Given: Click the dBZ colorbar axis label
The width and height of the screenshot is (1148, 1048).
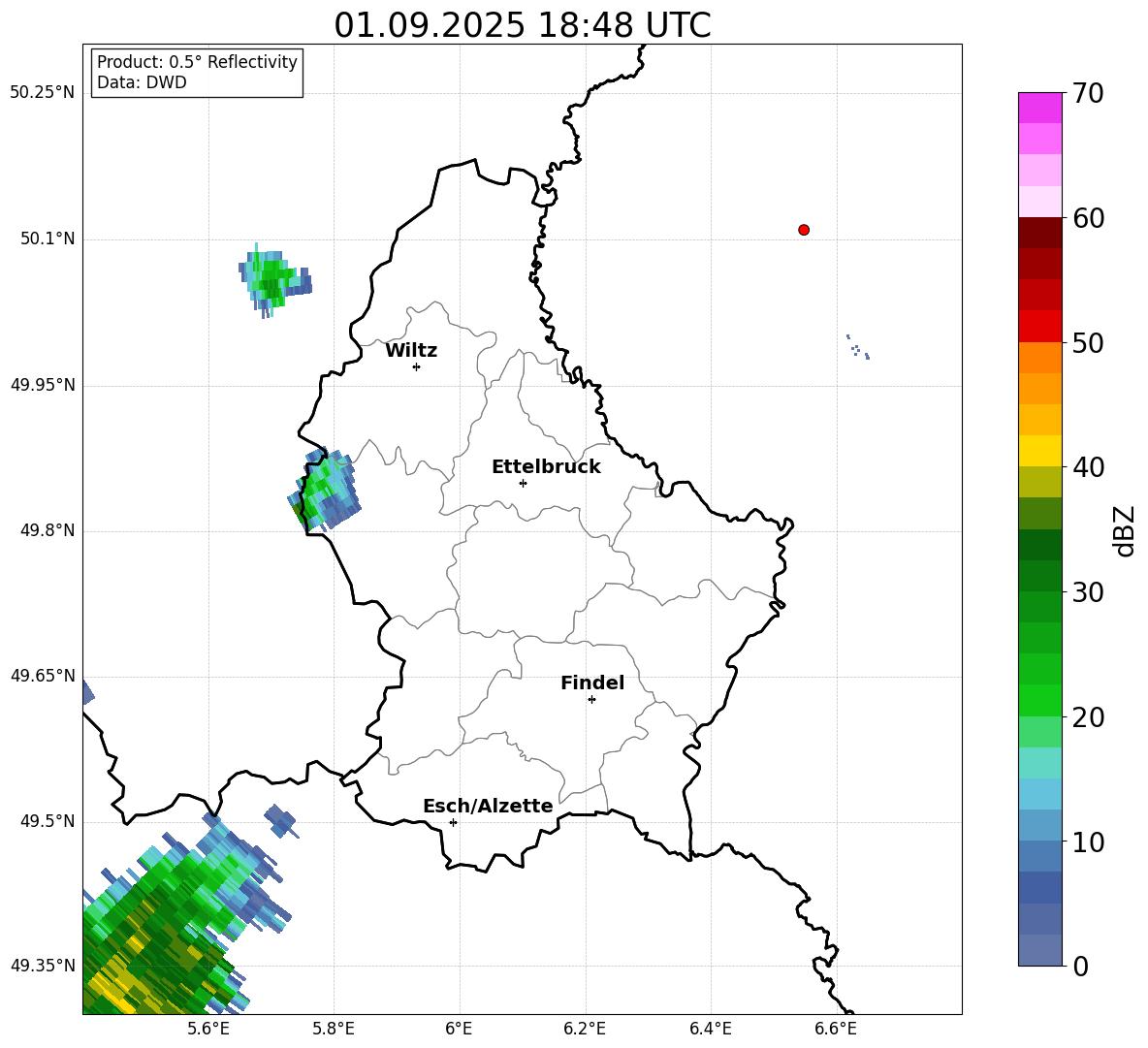Looking at the screenshot, I should 1124,530.
